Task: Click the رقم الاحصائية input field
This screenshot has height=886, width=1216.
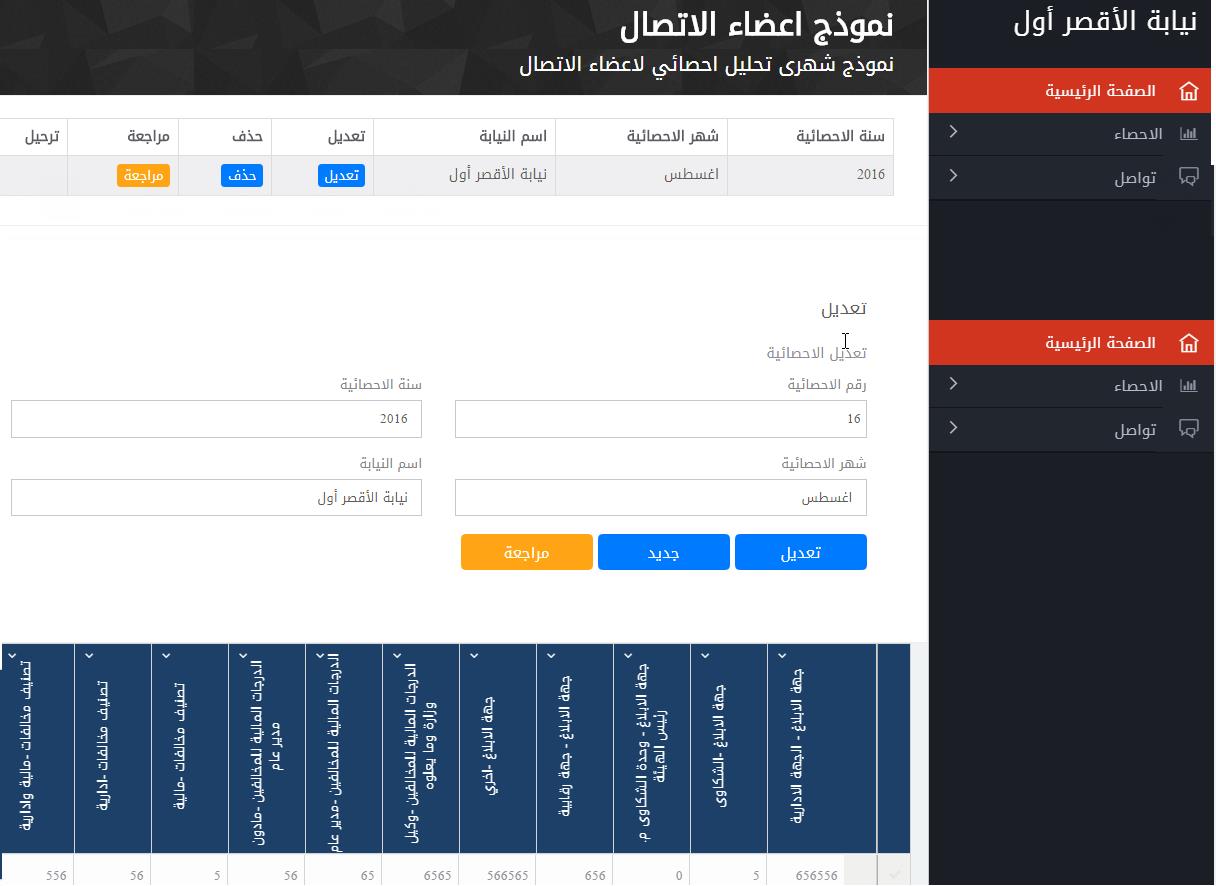Action: 660,419
